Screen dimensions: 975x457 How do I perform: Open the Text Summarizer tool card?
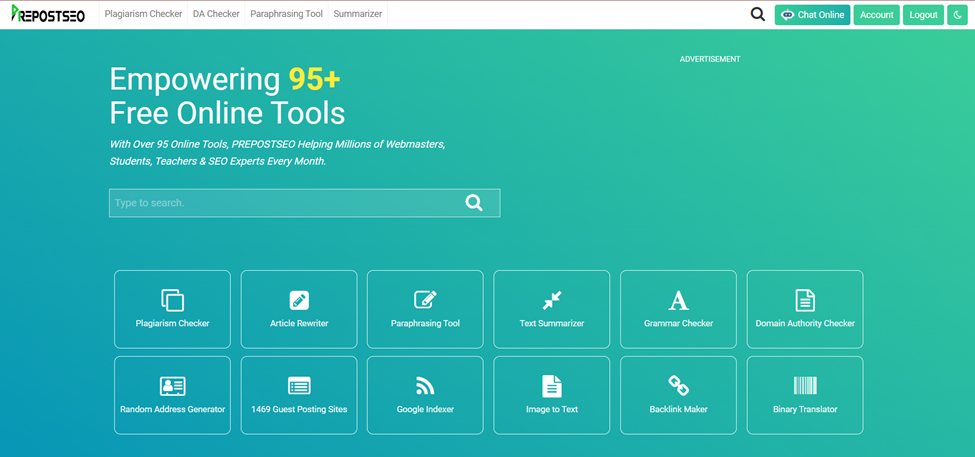[x=552, y=309]
